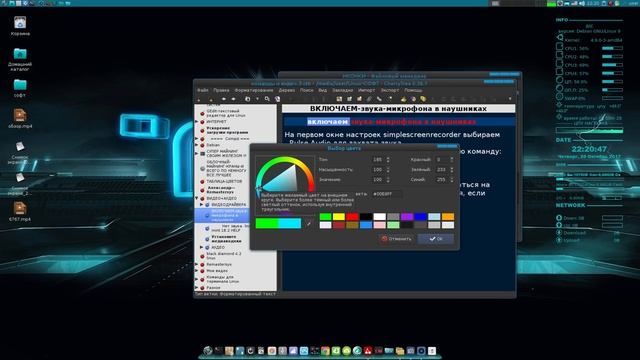Open the софт desktop folder
The image size is (640, 360).
(20, 88)
